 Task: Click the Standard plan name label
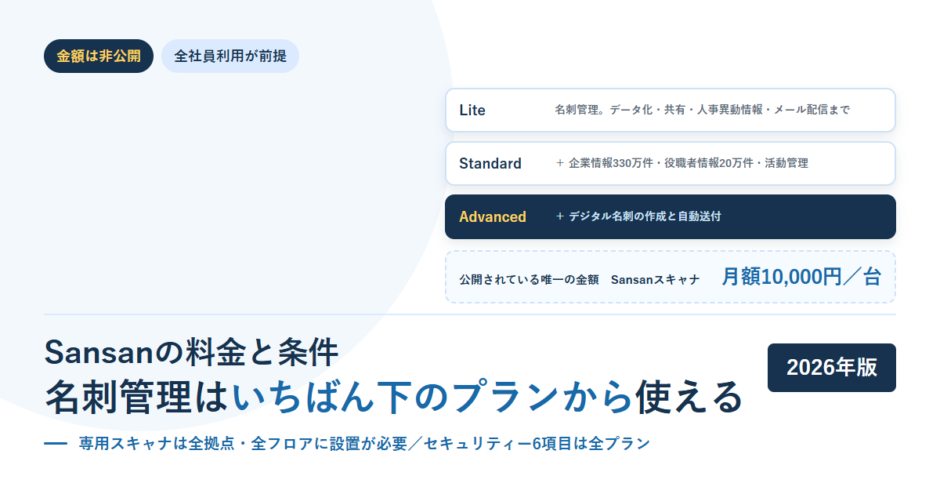click(x=490, y=164)
